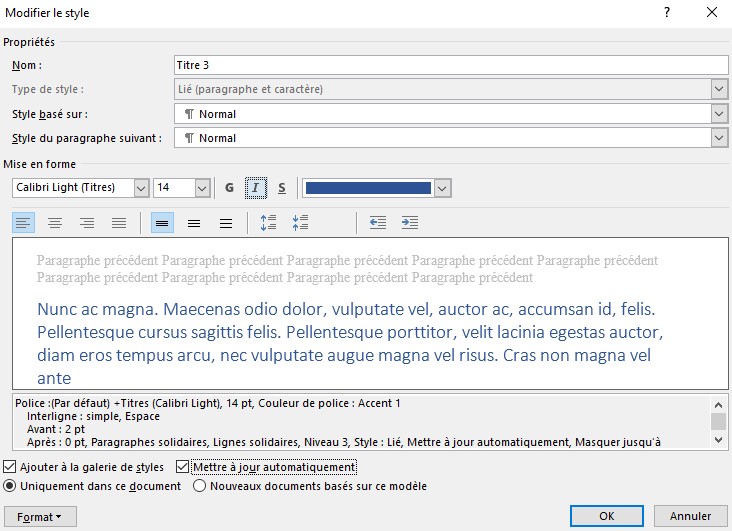Select Nouveaux documents basés sur ce modèle
The height and width of the screenshot is (531, 732).
tap(199, 486)
